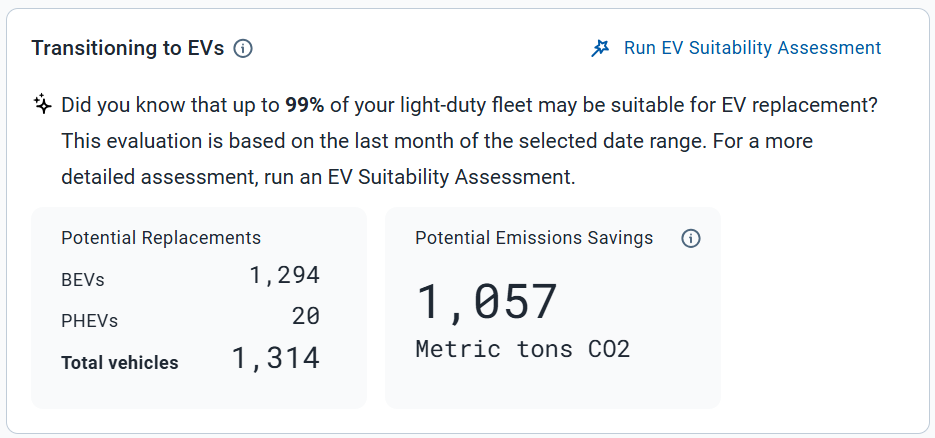Click the sparkle icon beside Did you know

click(42, 105)
